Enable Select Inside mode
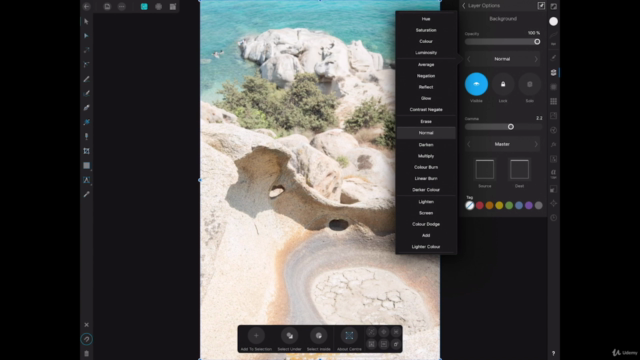This screenshot has height=360, width=640. [x=318, y=336]
